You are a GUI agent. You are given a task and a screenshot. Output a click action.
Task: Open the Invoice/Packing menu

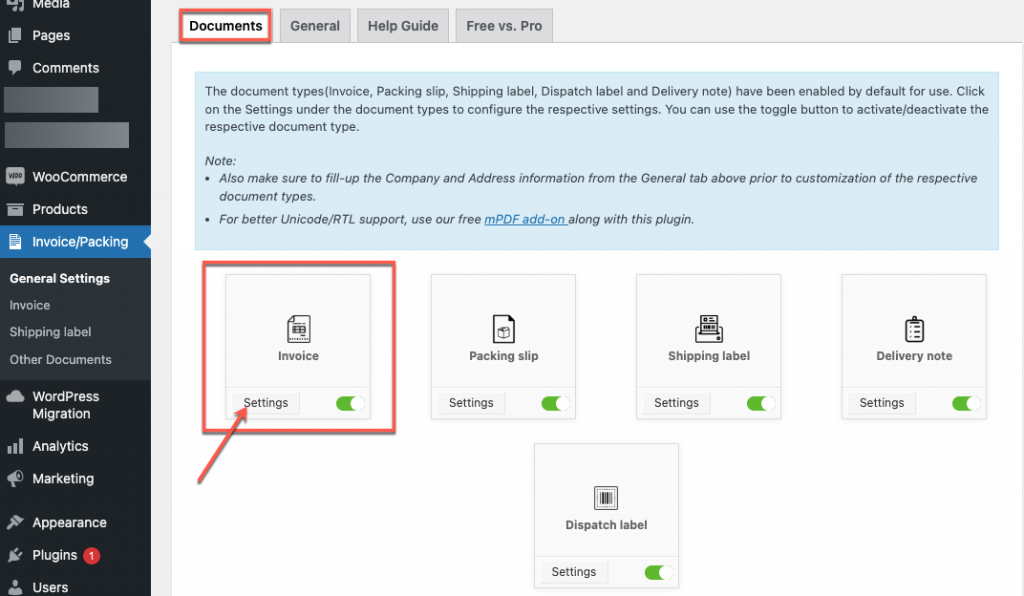(x=80, y=242)
